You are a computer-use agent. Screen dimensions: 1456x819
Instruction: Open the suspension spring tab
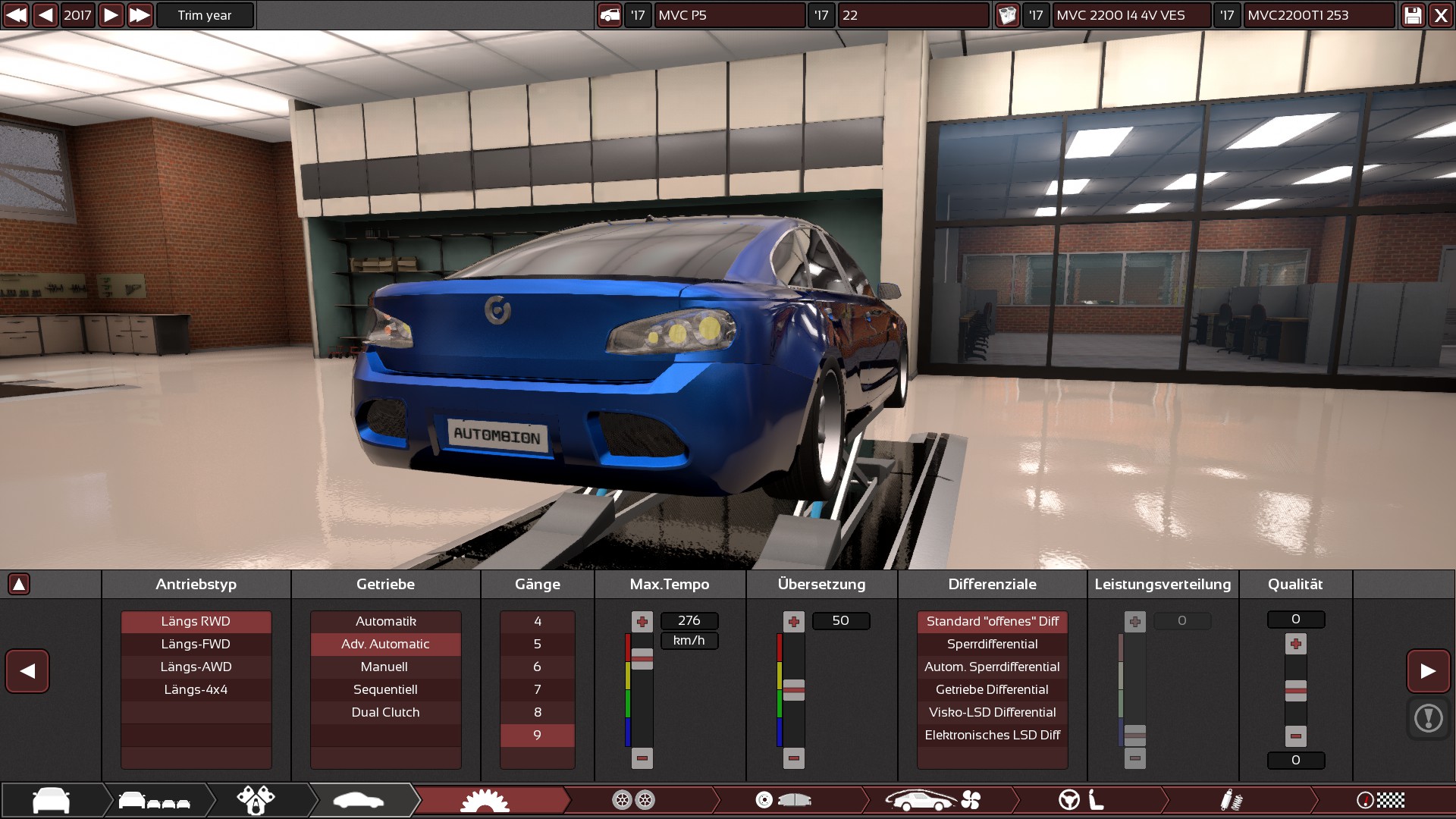click(1231, 800)
